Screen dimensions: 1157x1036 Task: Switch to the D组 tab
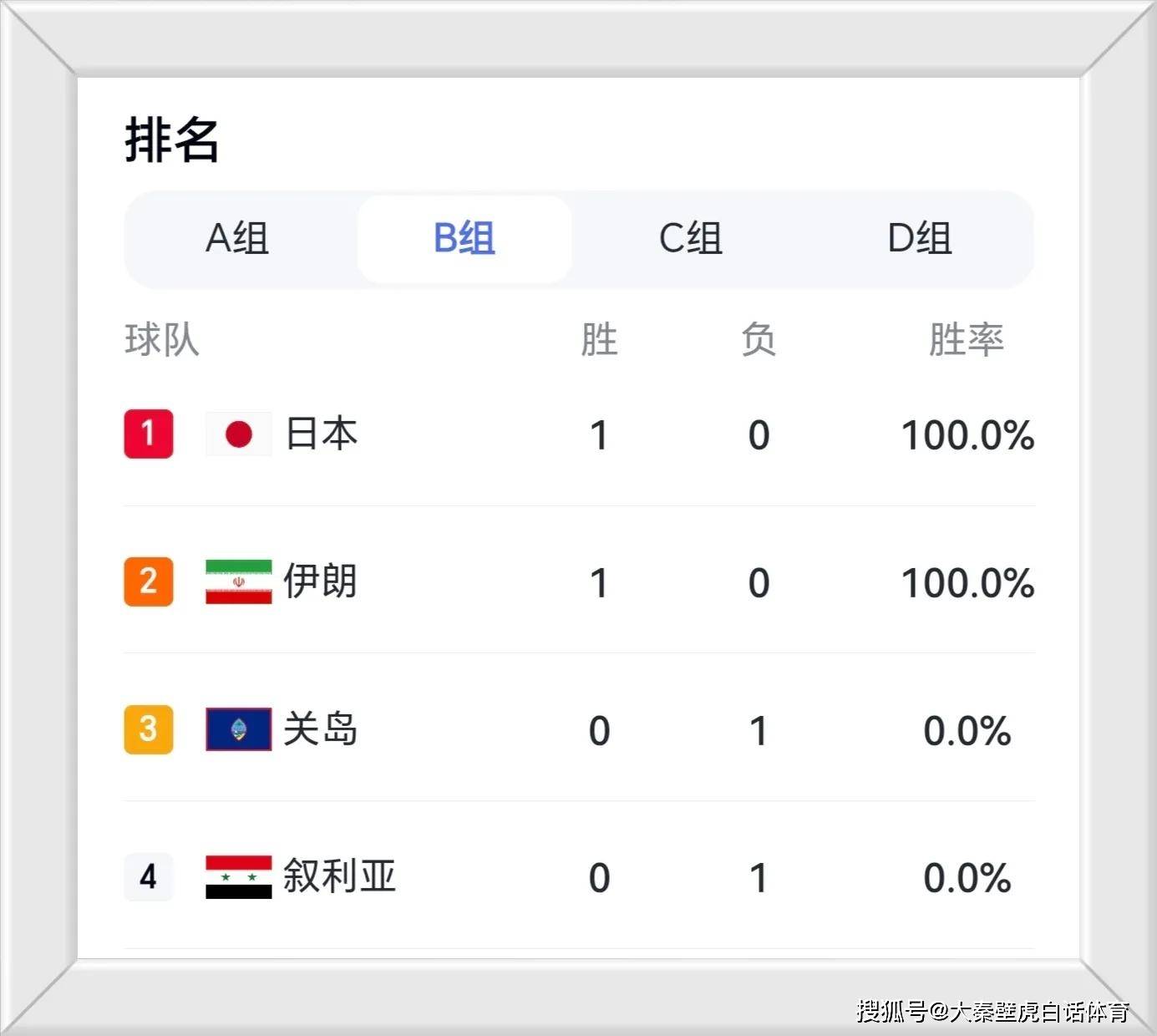tap(919, 239)
